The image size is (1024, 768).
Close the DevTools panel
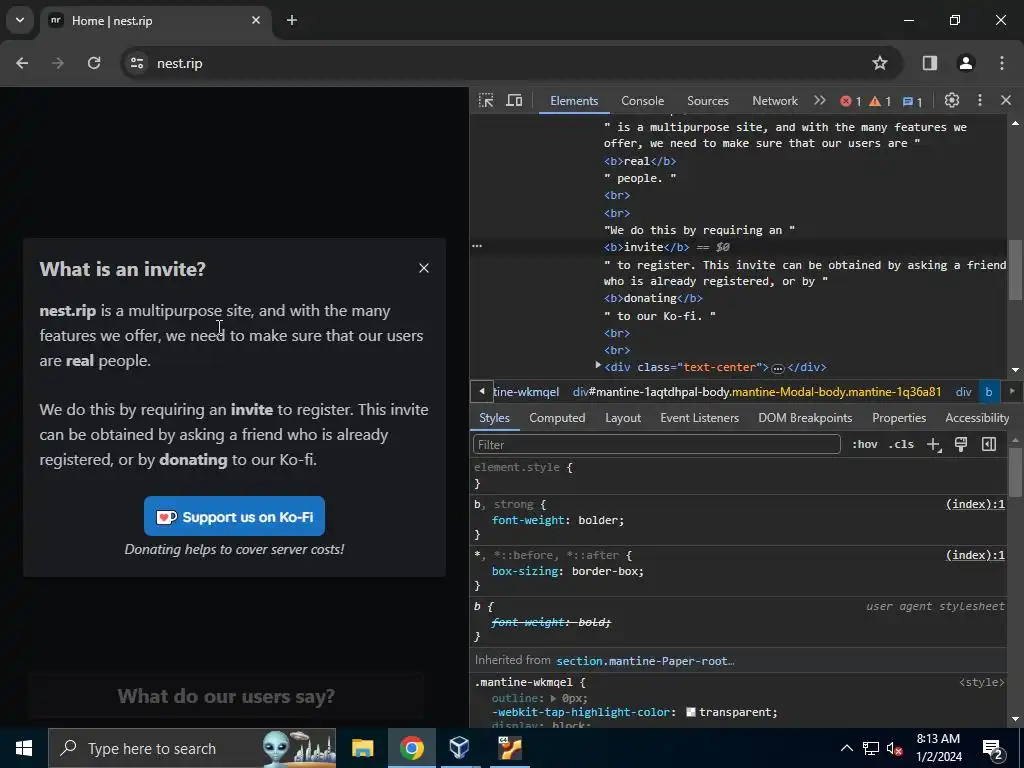point(1006,101)
